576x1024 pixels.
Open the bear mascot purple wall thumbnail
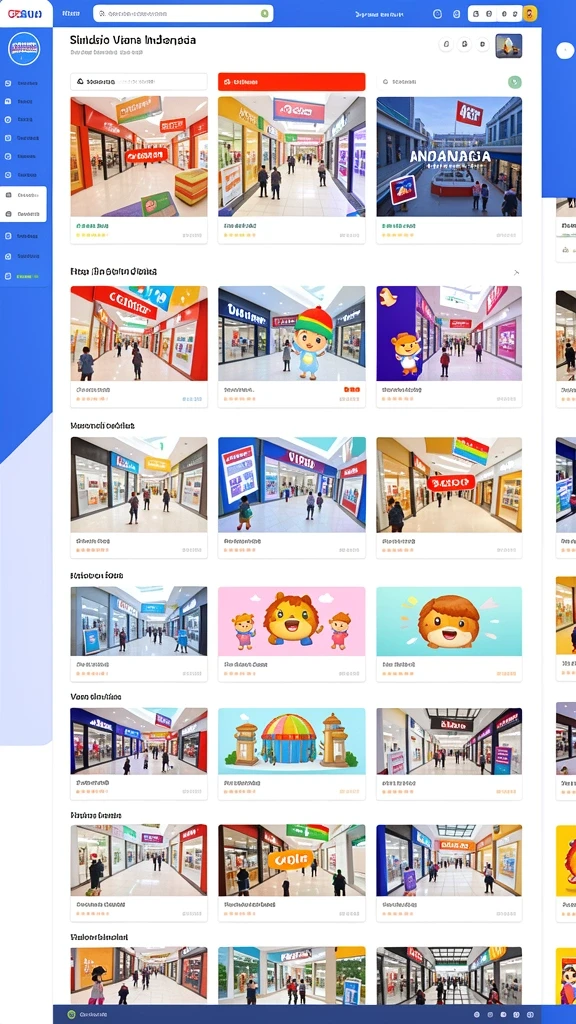(x=449, y=333)
